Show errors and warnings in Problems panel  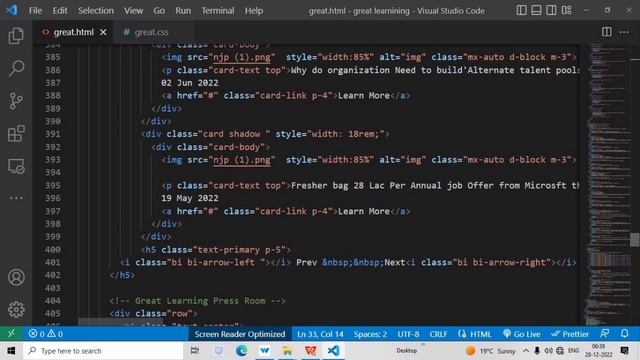pyautogui.click(x=45, y=333)
